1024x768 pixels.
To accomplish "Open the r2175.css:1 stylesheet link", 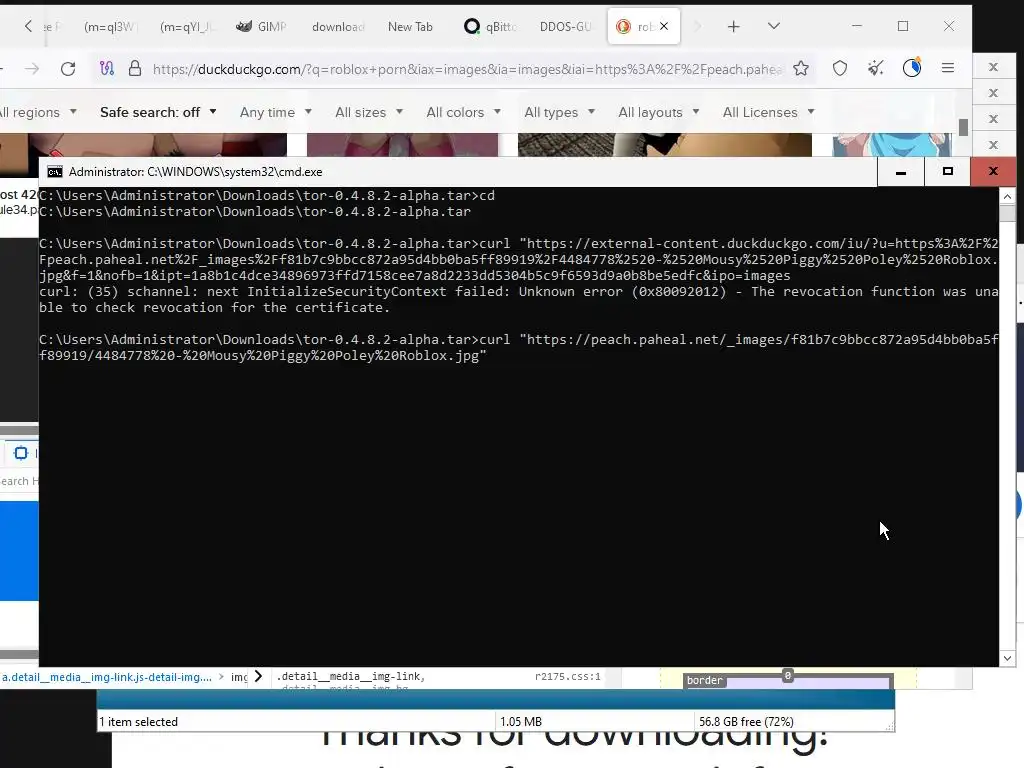I will pyautogui.click(x=568, y=677).
